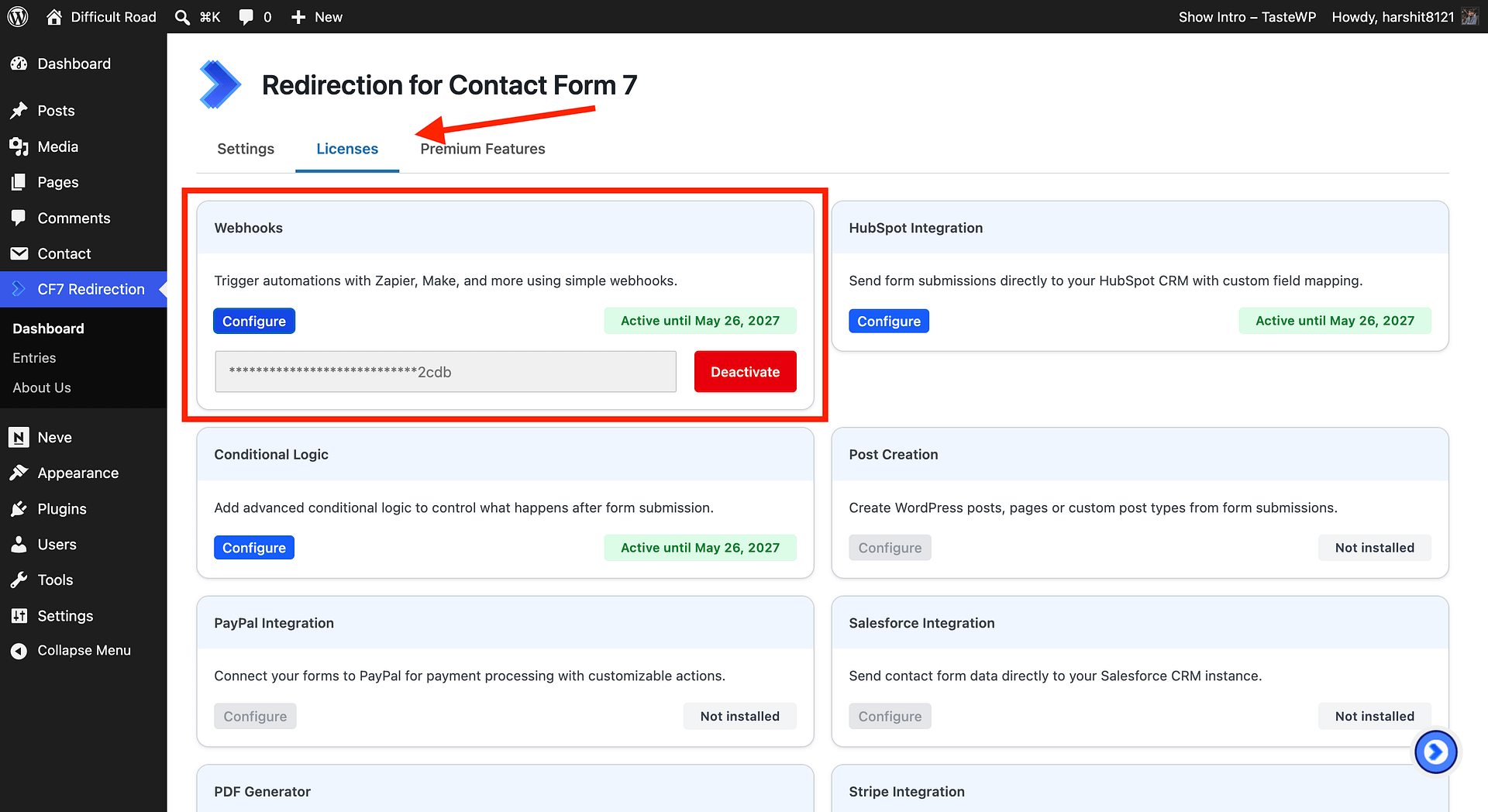The height and width of the screenshot is (812, 1488).
Task: Click PayPal Integration "Not installed" badge
Action: pyautogui.click(x=739, y=717)
